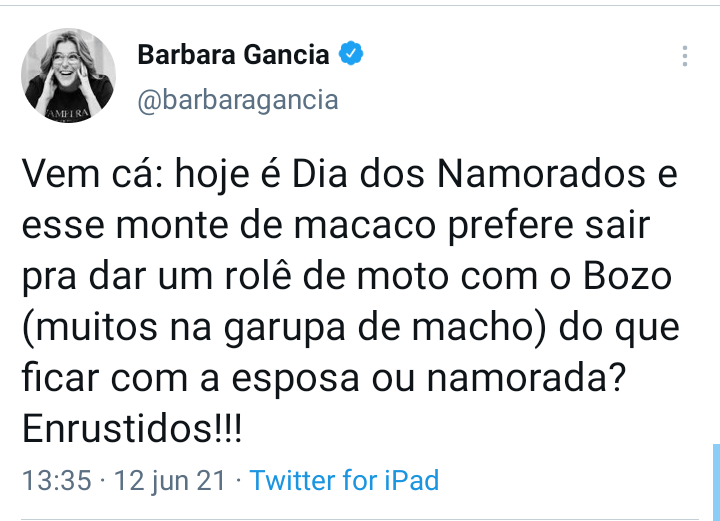Click the 13:35 tweet timestamp
This screenshot has height=521, width=720.
56,480
